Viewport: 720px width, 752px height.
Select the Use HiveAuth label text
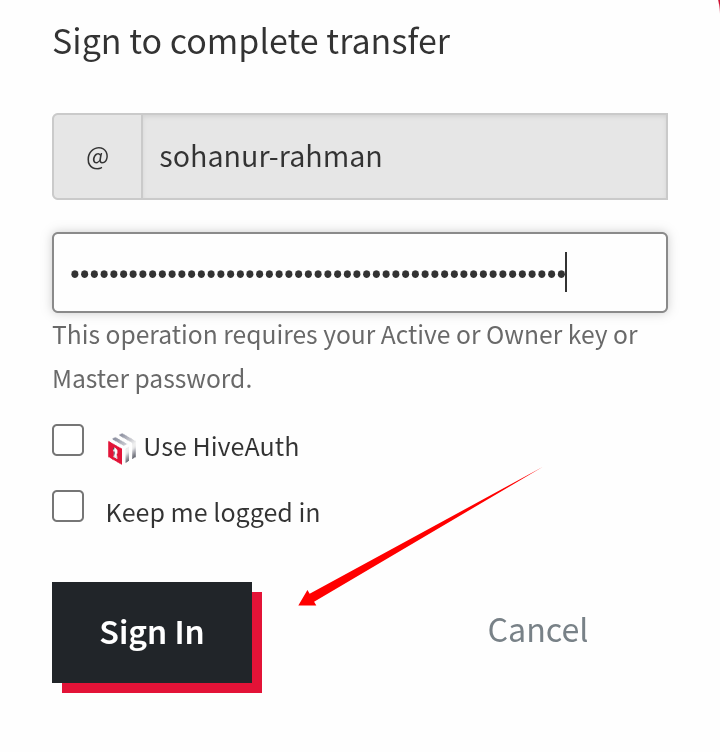click(x=221, y=447)
